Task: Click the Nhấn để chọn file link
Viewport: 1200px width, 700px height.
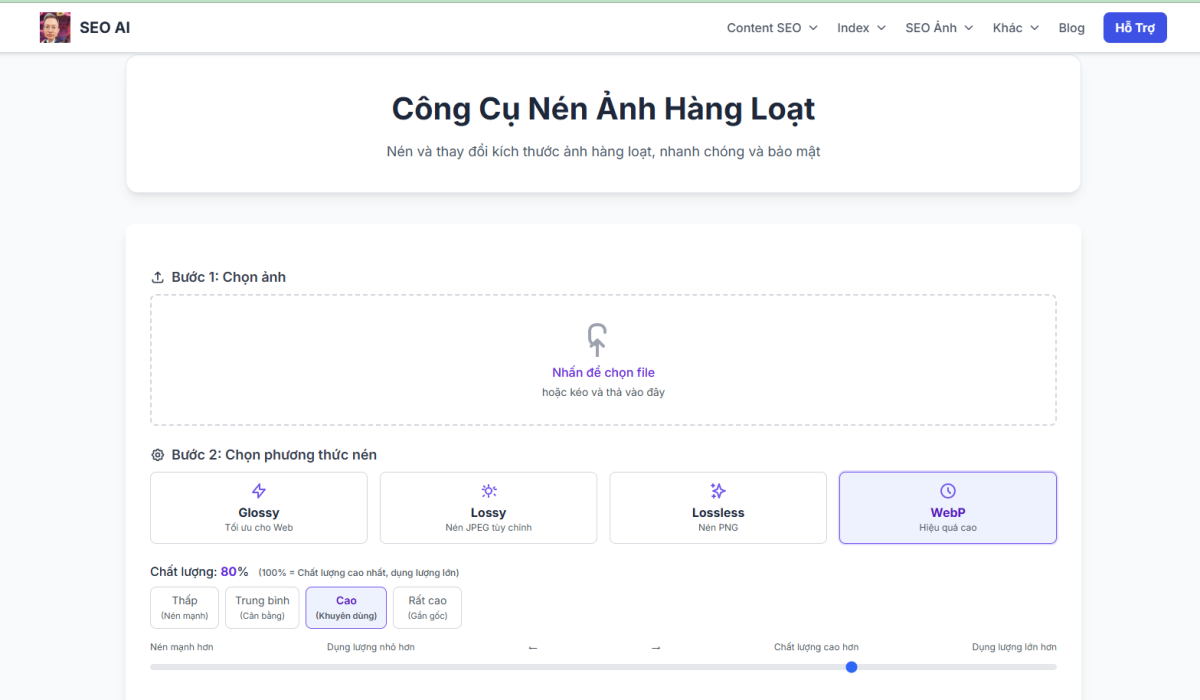Action: pyautogui.click(x=603, y=371)
